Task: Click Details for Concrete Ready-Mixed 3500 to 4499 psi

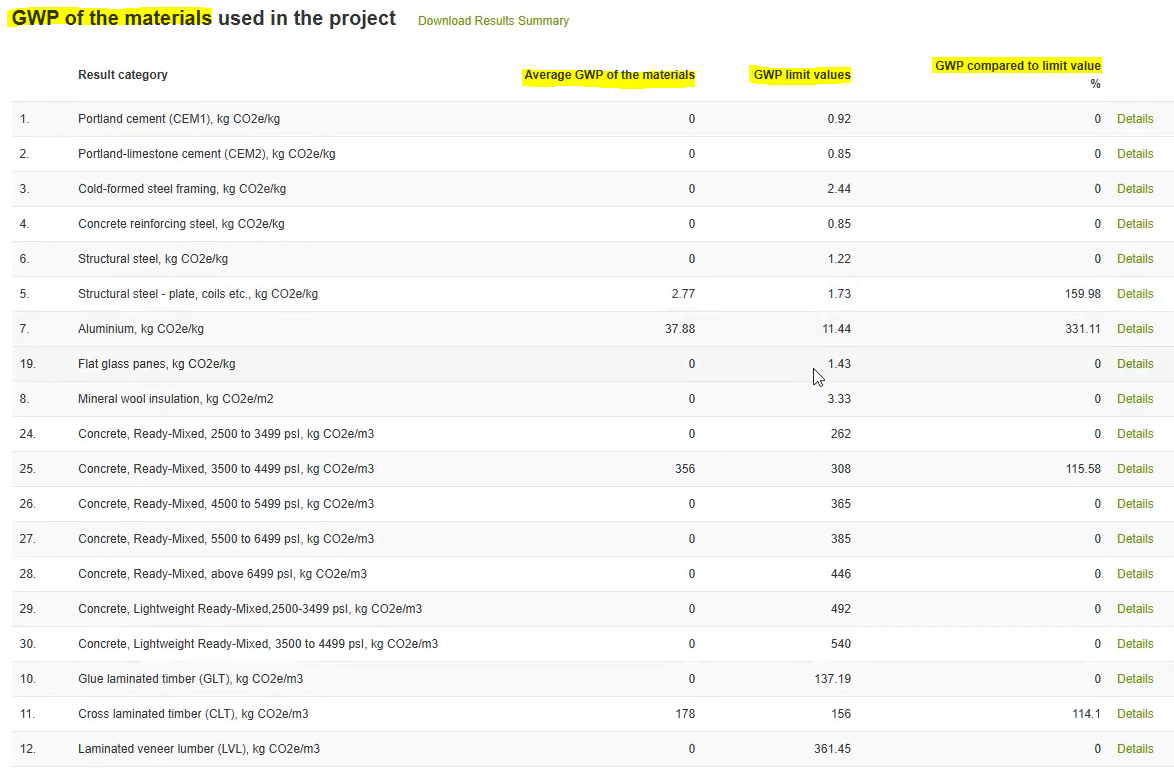Action: (1135, 468)
